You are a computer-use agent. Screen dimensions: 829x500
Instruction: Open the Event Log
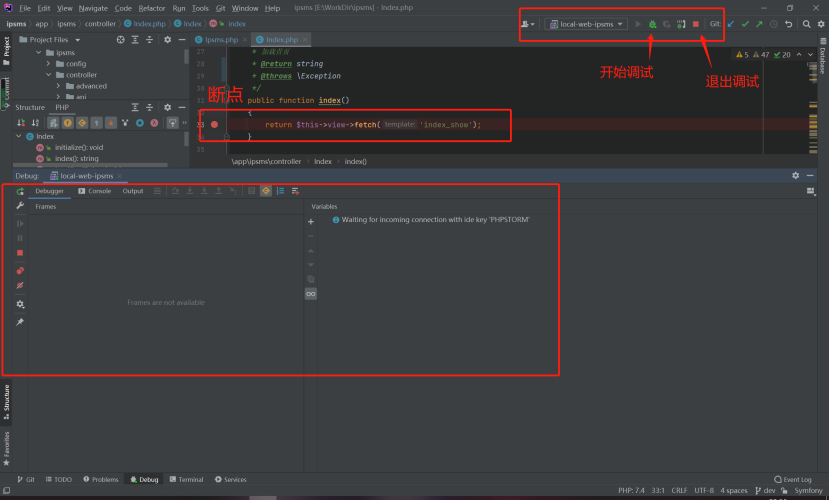point(793,479)
